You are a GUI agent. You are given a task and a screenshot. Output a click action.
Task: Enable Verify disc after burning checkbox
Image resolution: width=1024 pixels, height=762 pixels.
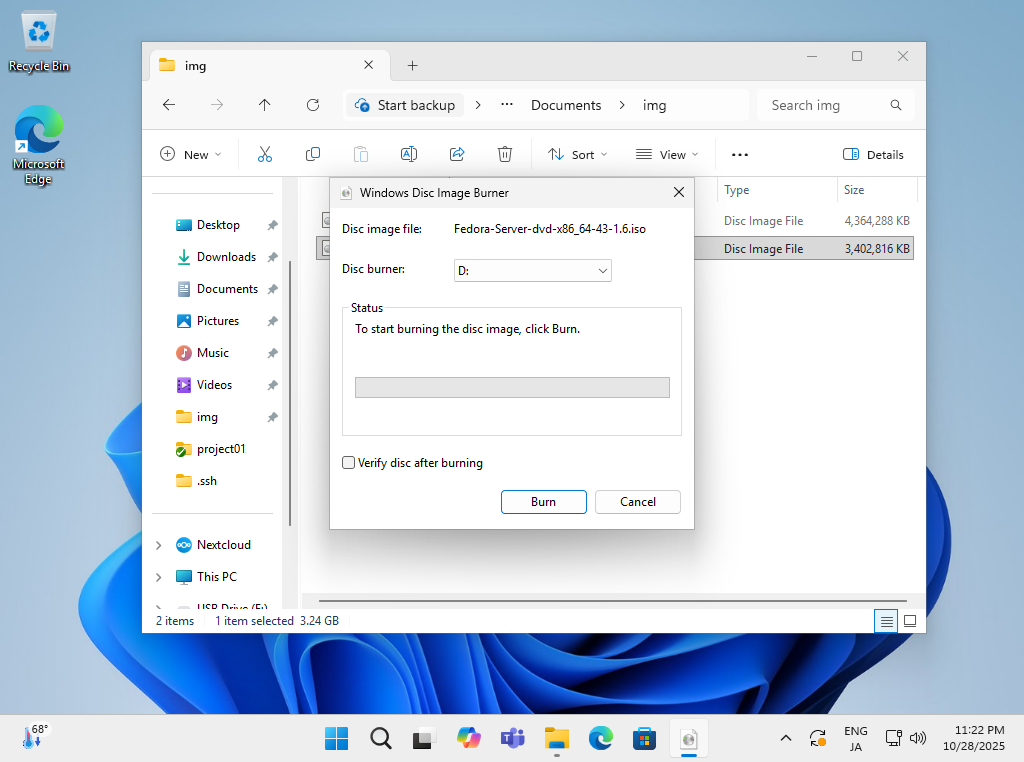pyautogui.click(x=349, y=463)
